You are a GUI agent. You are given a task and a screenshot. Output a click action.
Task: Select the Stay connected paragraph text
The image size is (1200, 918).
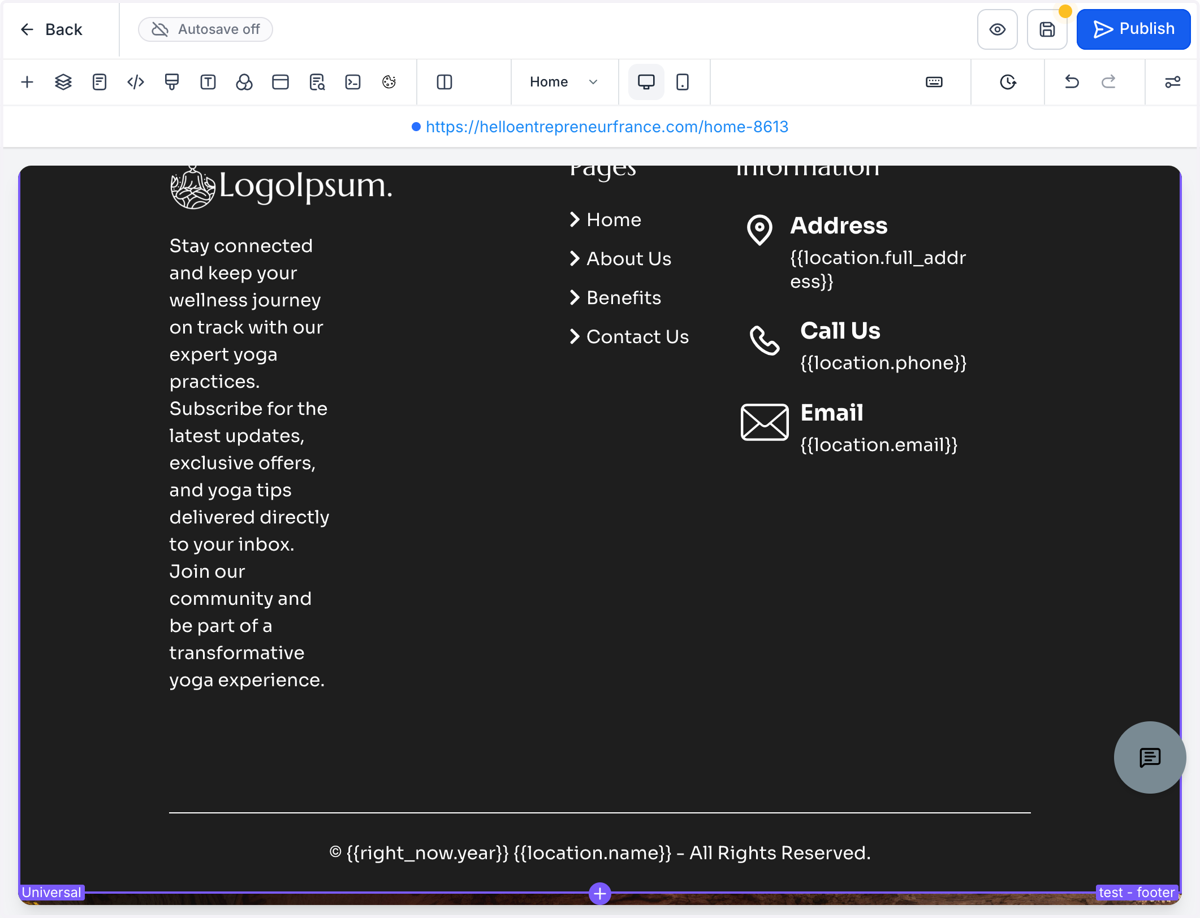[249, 463]
